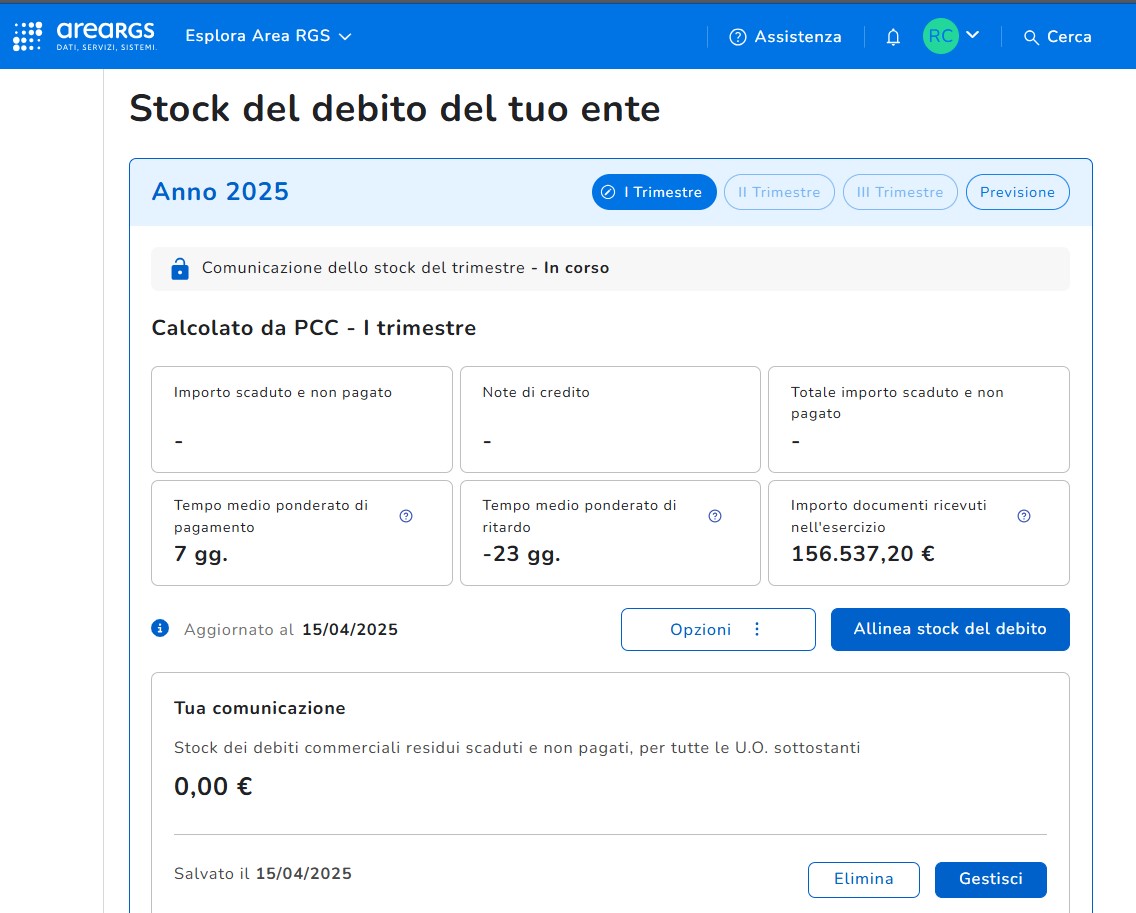Click the areaRGS logo icon
Image resolution: width=1136 pixels, height=913 pixels.
[28, 36]
